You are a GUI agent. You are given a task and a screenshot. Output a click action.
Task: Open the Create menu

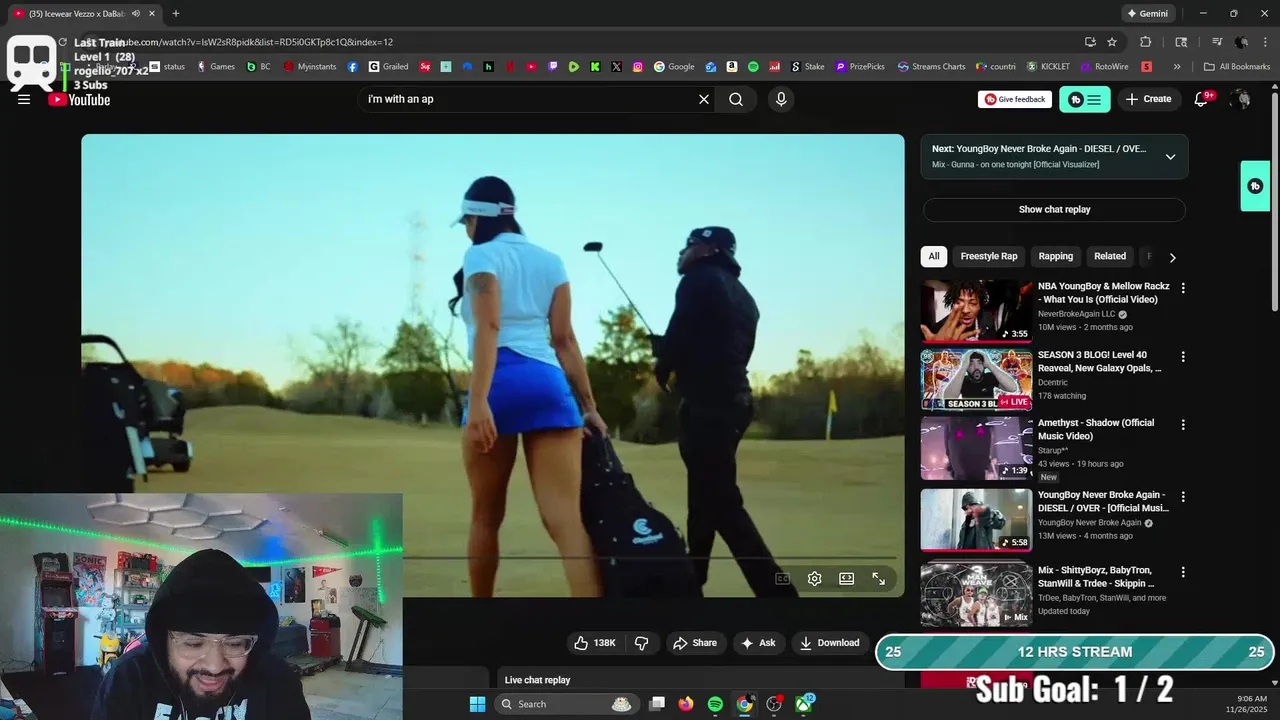click(1148, 99)
